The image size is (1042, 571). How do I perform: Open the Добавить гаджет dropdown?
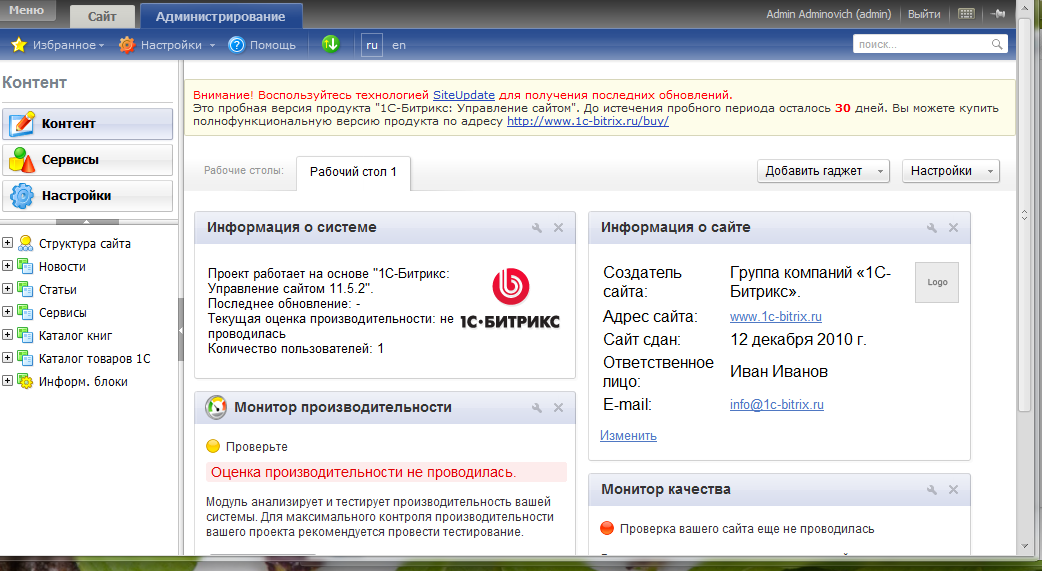823,171
